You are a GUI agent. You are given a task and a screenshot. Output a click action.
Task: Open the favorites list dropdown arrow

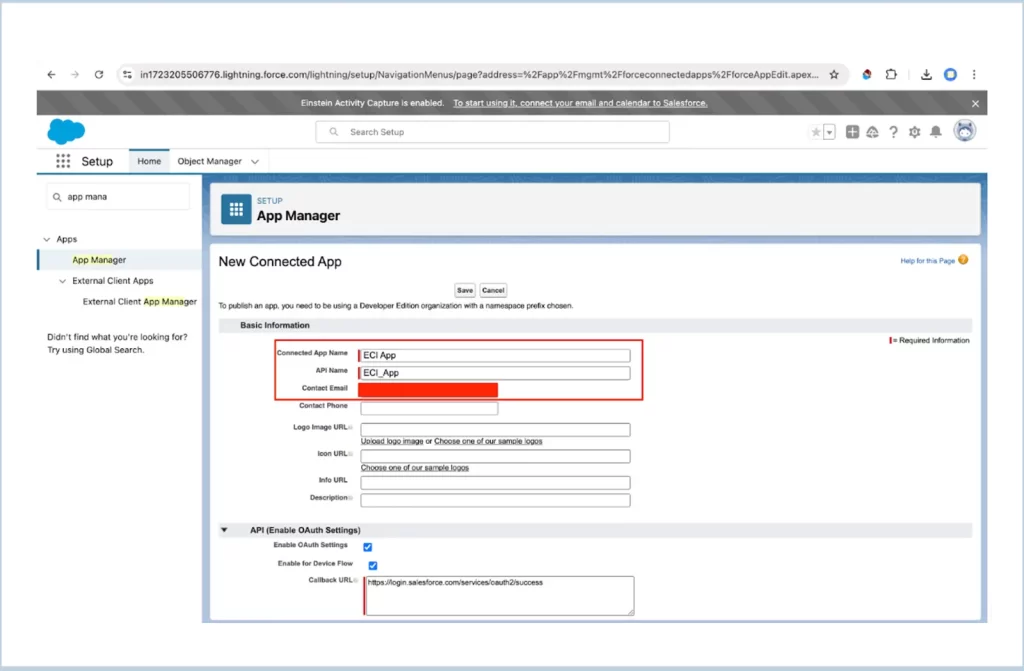(829, 132)
